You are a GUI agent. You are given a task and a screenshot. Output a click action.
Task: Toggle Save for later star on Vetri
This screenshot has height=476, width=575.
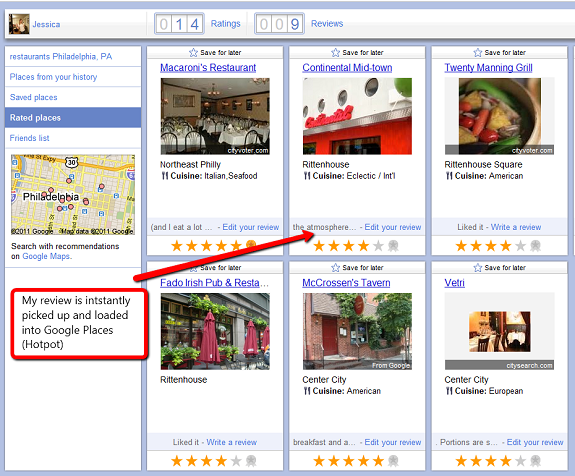[477, 268]
